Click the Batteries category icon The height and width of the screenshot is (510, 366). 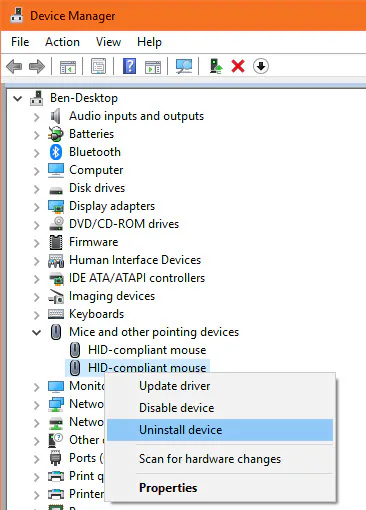(56, 134)
